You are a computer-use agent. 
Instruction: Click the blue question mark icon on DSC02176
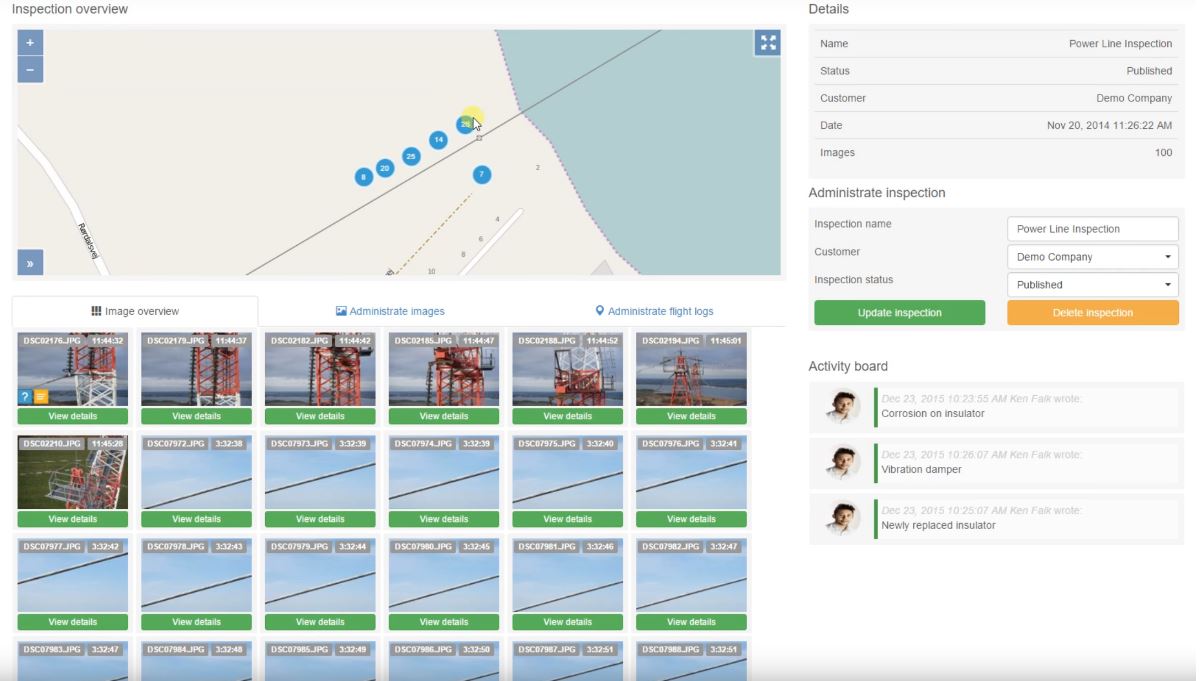(25, 397)
